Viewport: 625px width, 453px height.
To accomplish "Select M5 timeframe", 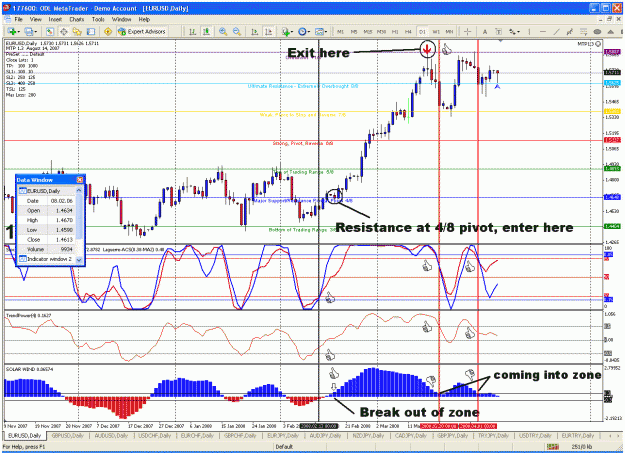I will (354, 32).
